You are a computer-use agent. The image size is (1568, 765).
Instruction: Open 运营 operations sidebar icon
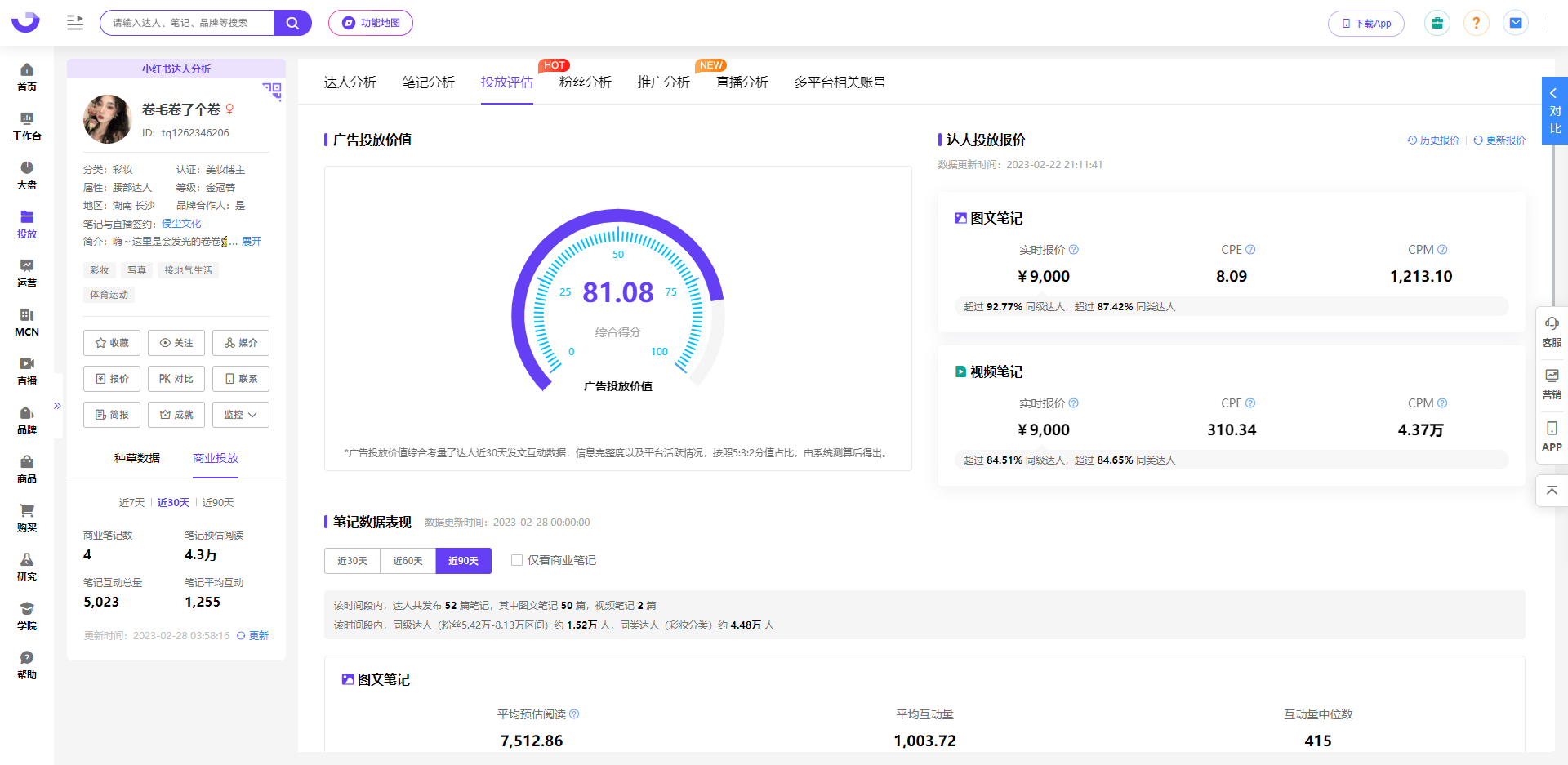pos(27,274)
